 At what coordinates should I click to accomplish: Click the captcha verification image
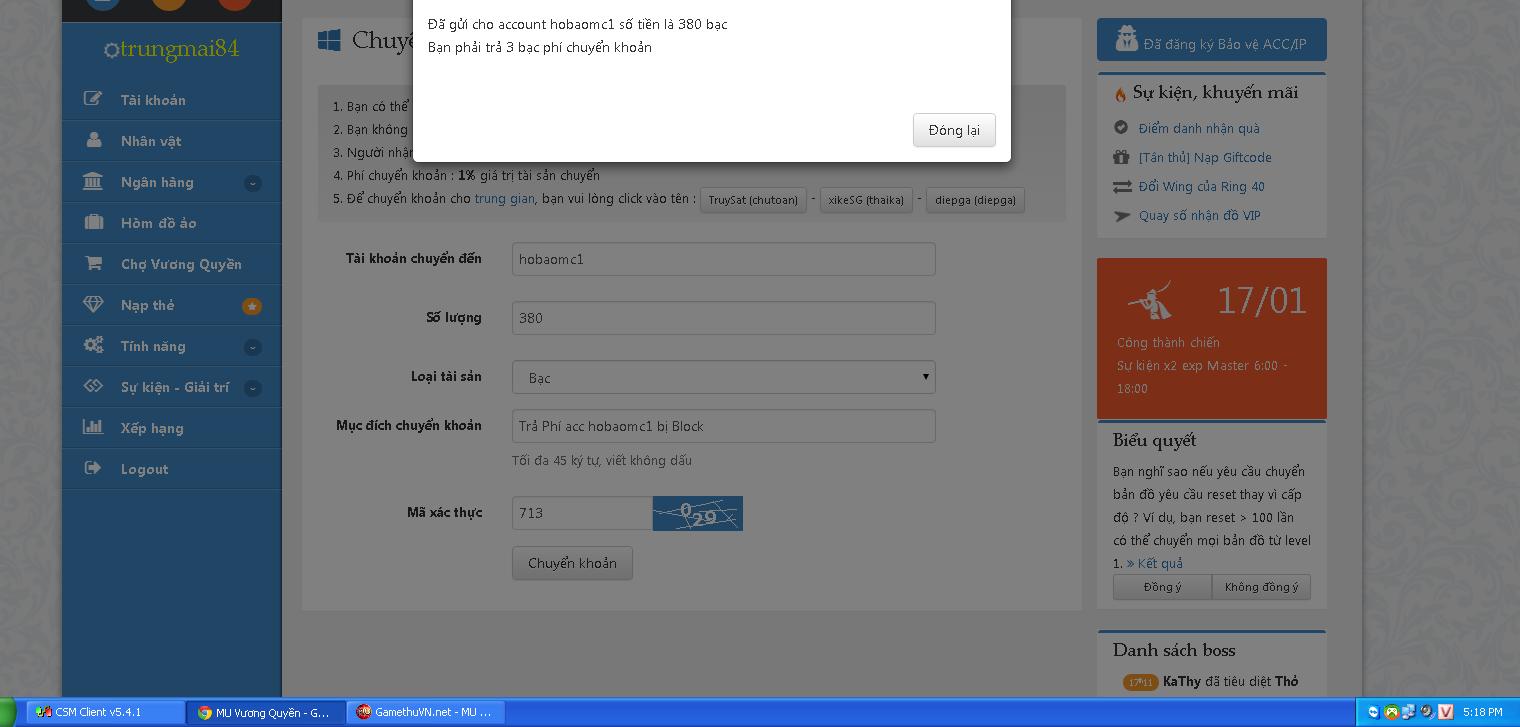(697, 514)
